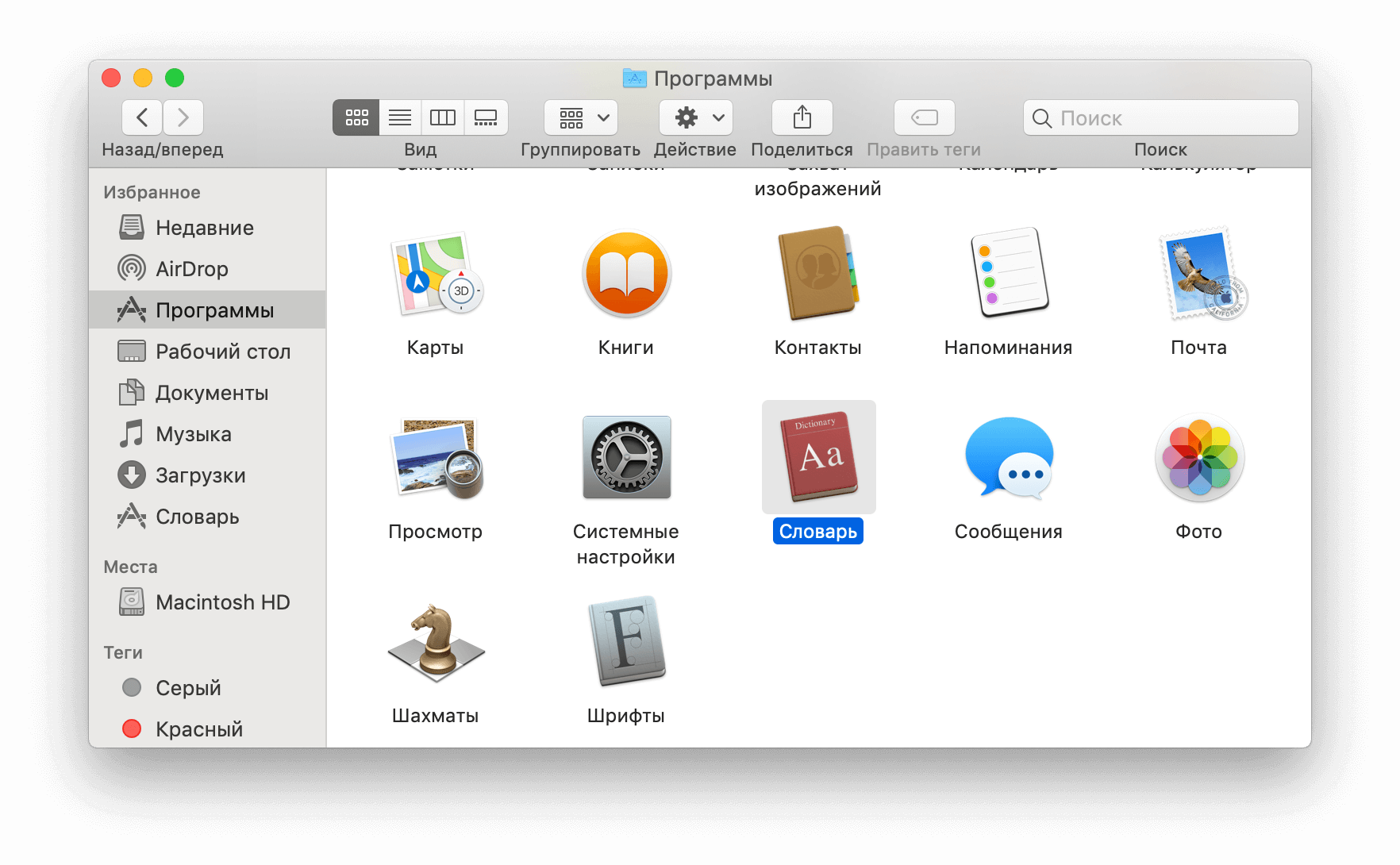Select the Шрифты font book icon
The height and width of the screenshot is (865, 1400).
point(626,642)
